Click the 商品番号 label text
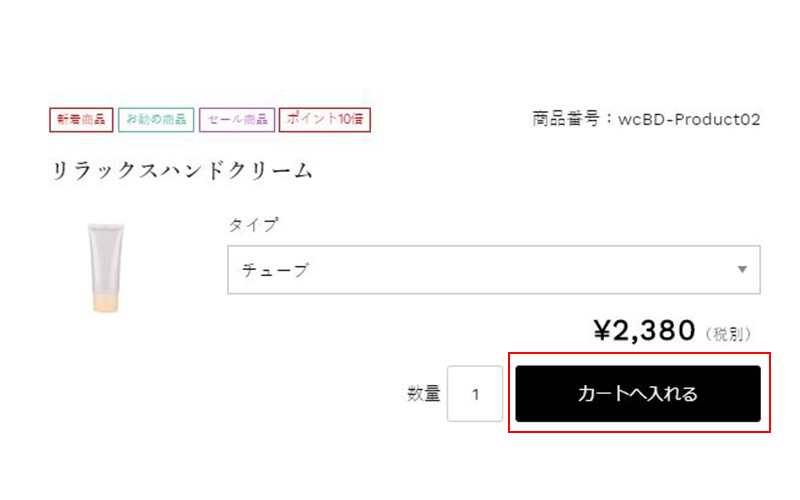This screenshot has height=500, width=800. (566, 119)
